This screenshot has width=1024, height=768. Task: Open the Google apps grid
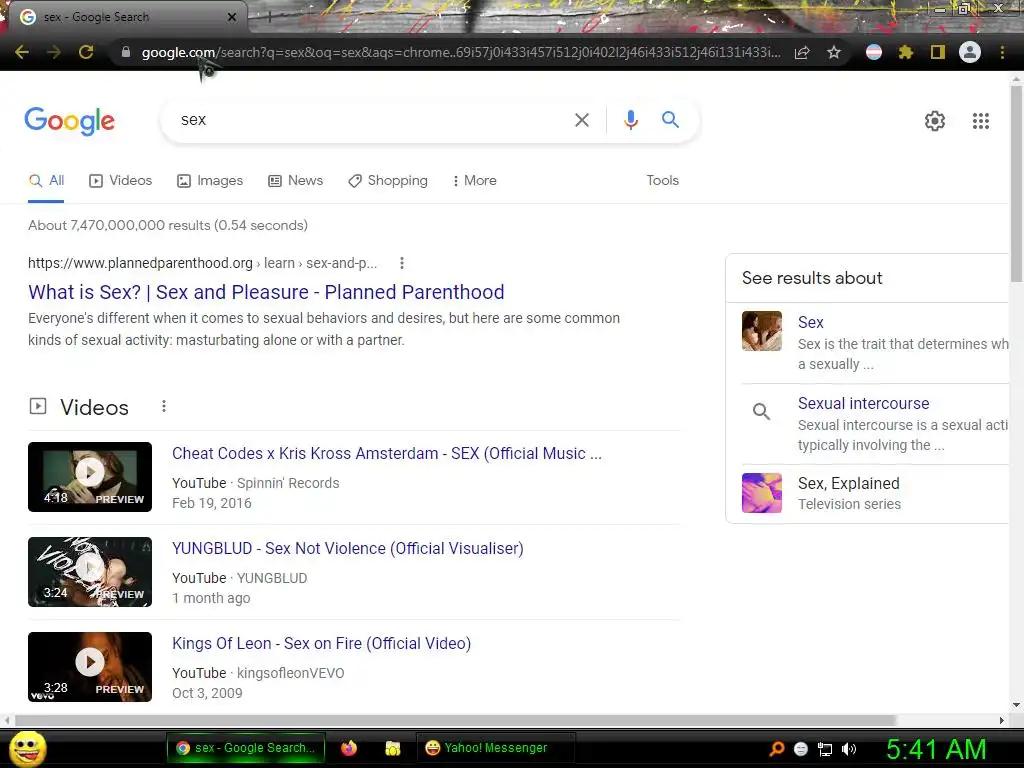(x=980, y=121)
